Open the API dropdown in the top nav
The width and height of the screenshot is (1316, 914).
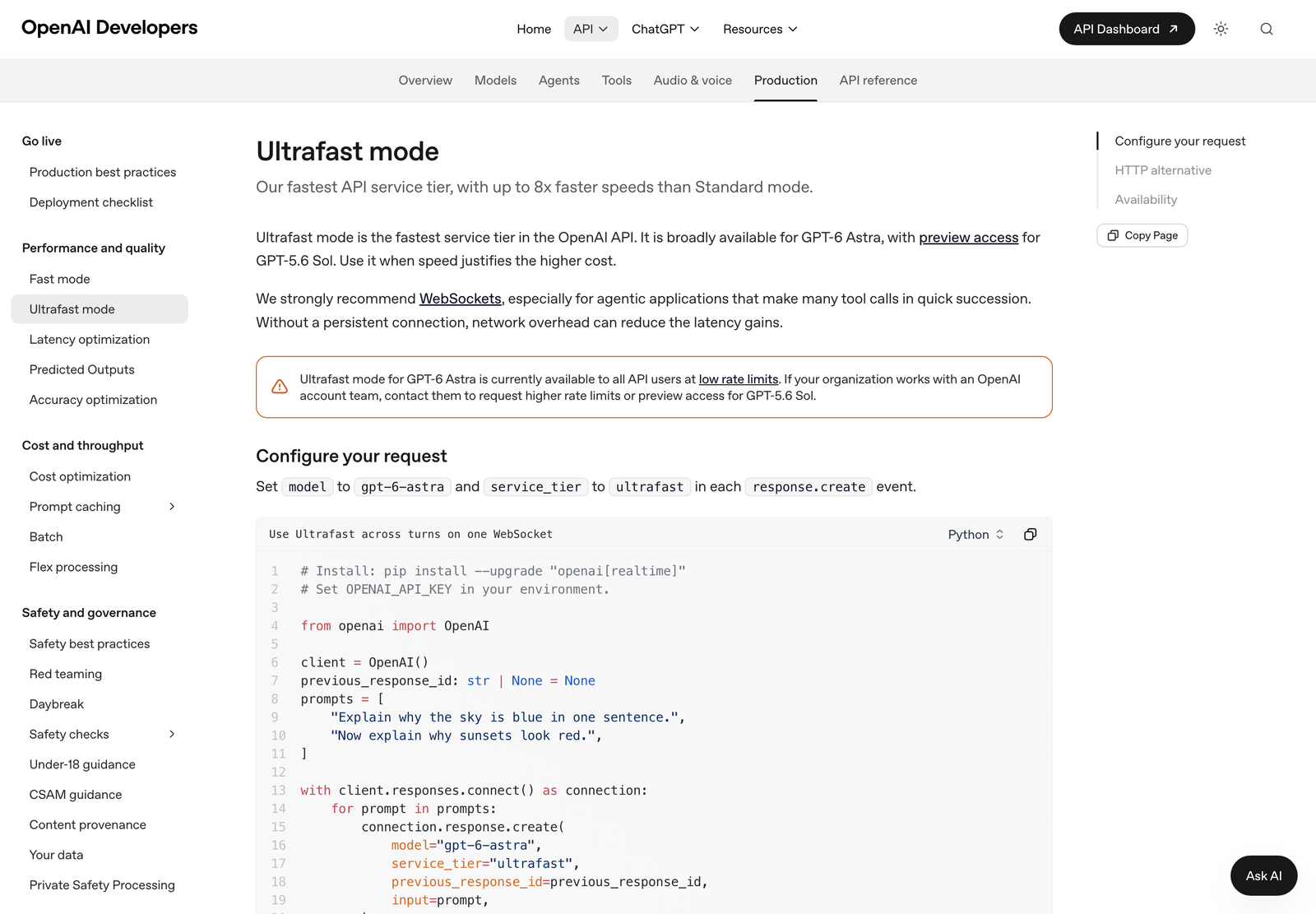pyautogui.click(x=591, y=29)
